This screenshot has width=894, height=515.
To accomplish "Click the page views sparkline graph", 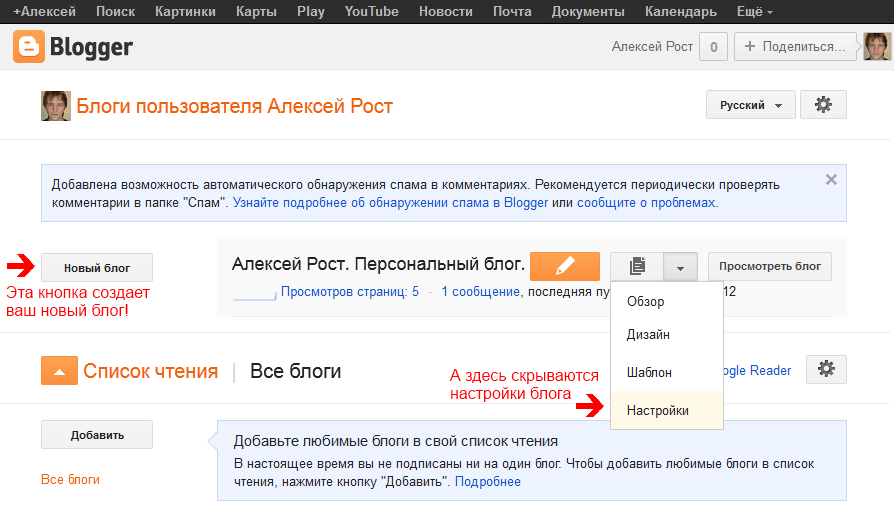I will [x=255, y=295].
